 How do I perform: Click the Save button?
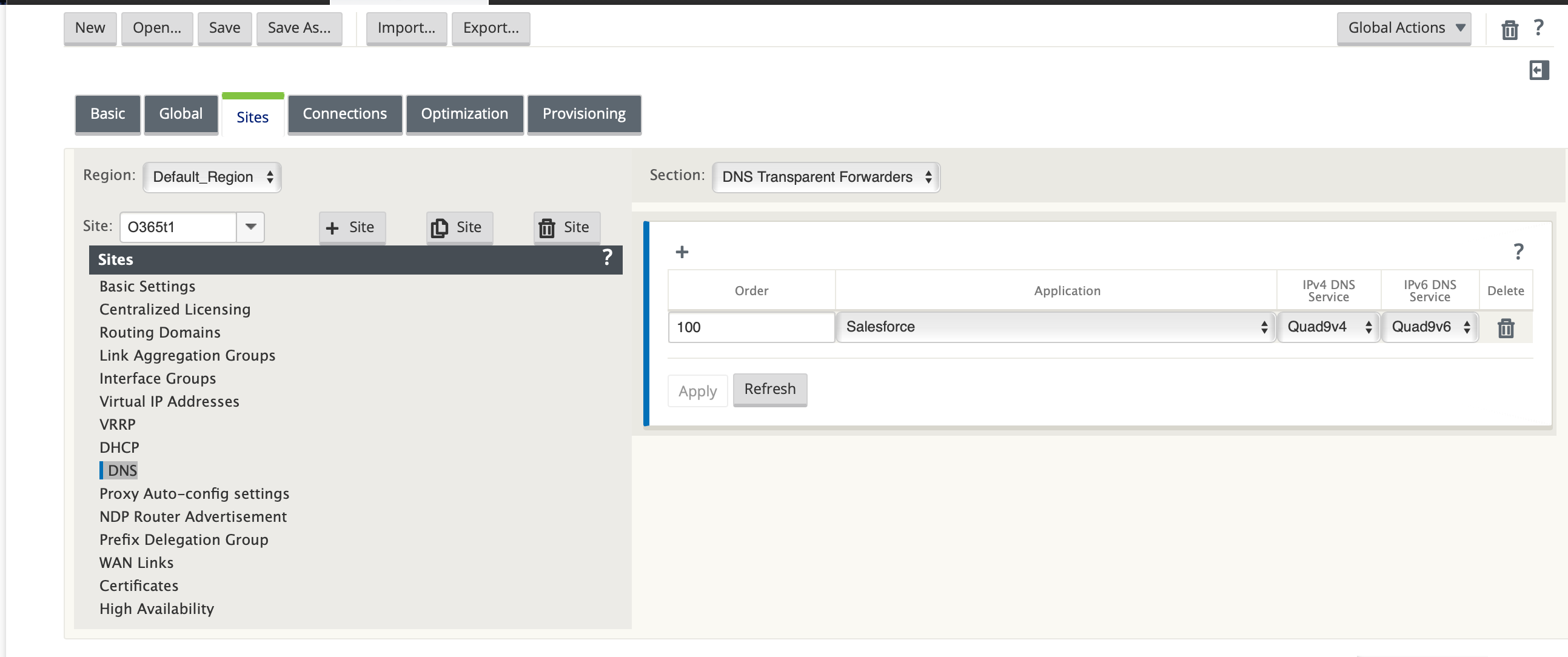[224, 28]
